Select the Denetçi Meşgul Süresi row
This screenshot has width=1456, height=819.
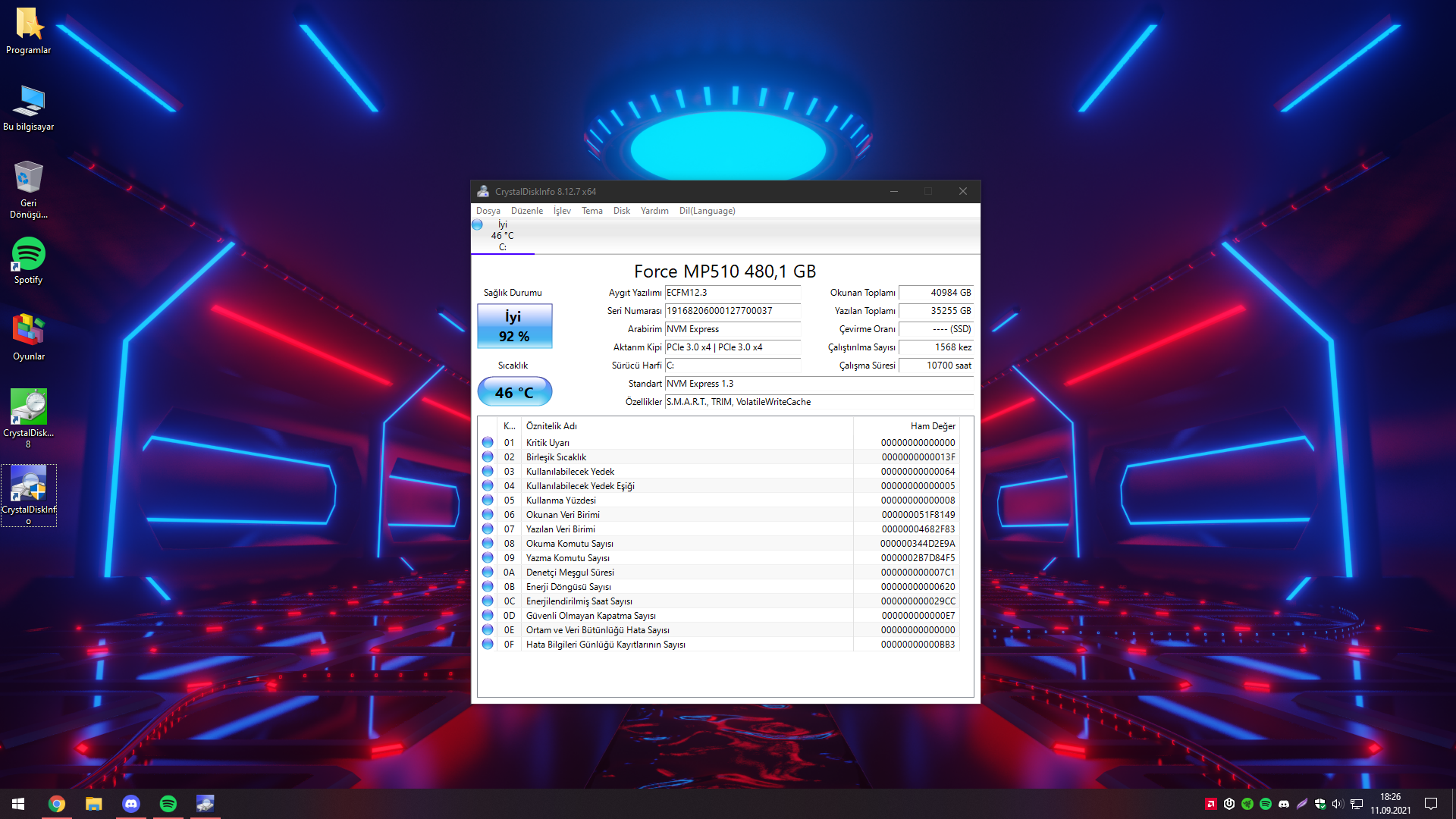pyautogui.click(x=719, y=573)
